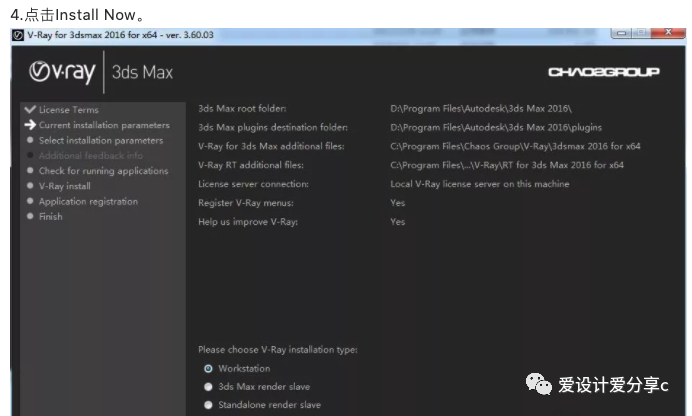This screenshot has width=692, height=416.
Task: Click the 3ds Max root folder label
Action: (x=242, y=109)
